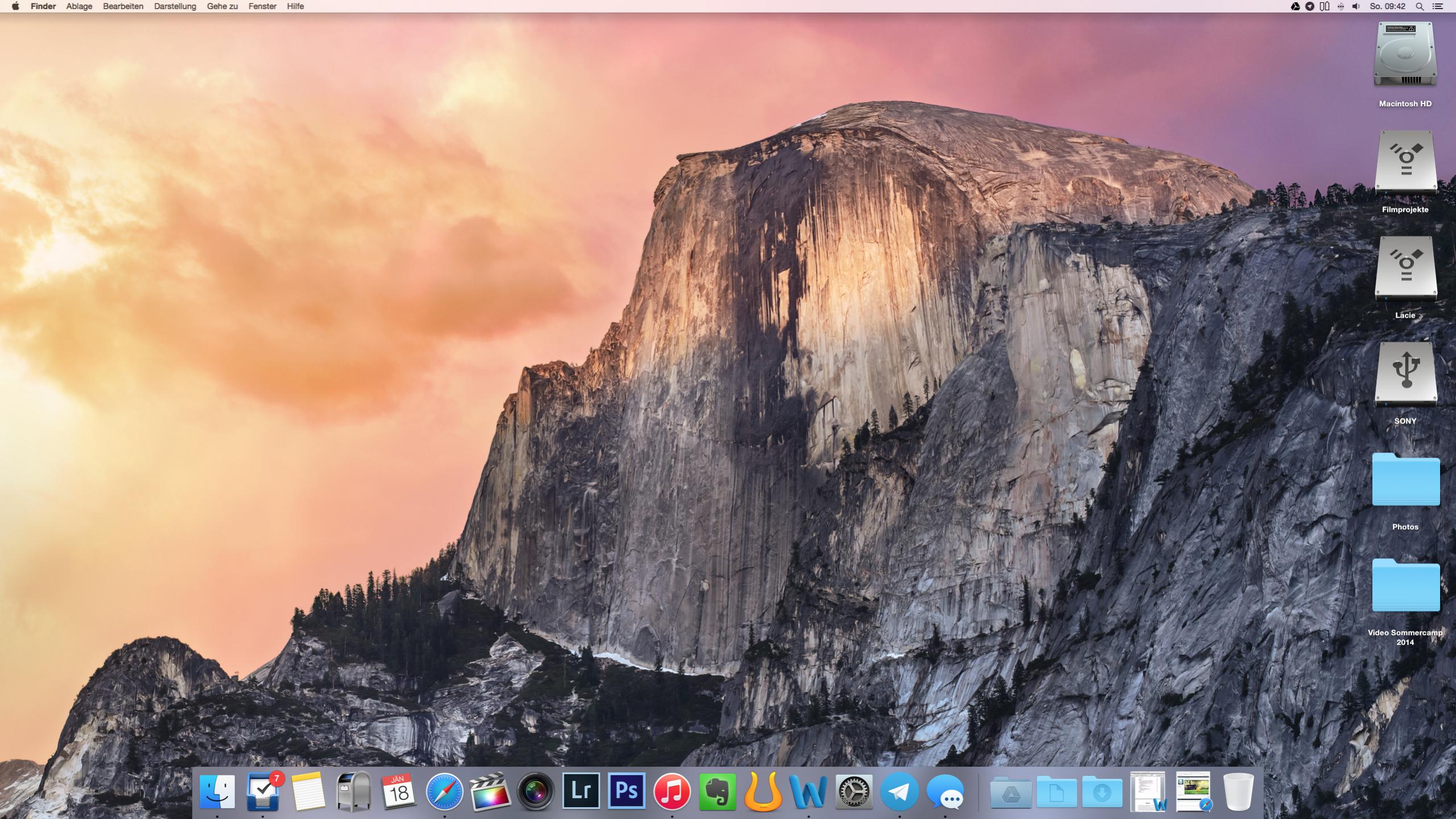Open the Bluetooth status menu

pyautogui.click(x=1340, y=6)
